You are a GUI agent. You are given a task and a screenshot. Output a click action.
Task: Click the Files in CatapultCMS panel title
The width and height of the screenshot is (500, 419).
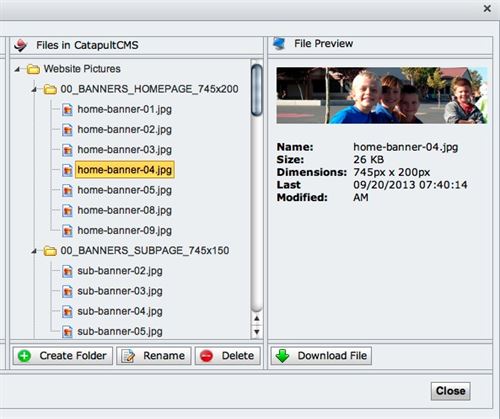(x=87, y=45)
